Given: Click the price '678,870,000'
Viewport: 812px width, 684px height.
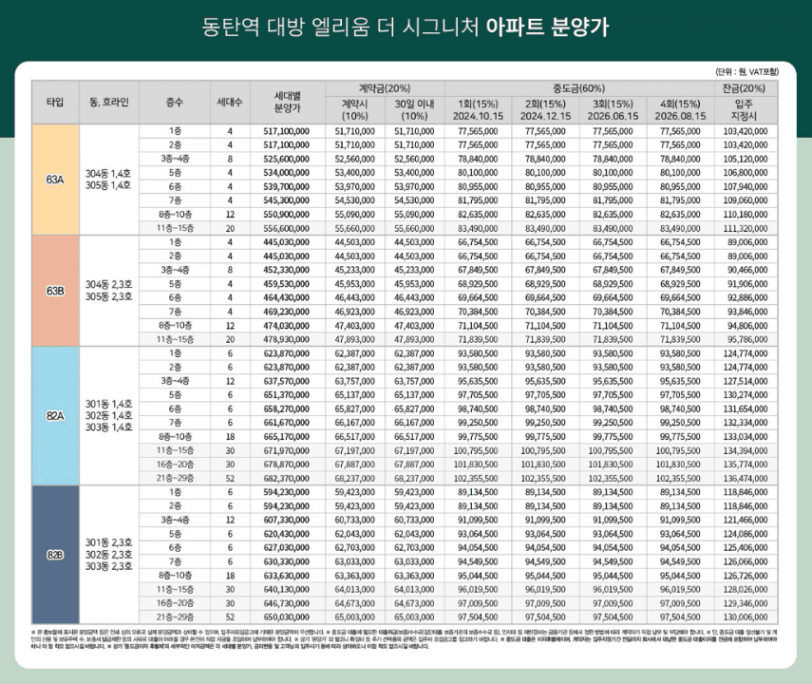Looking at the screenshot, I should tap(286, 464).
